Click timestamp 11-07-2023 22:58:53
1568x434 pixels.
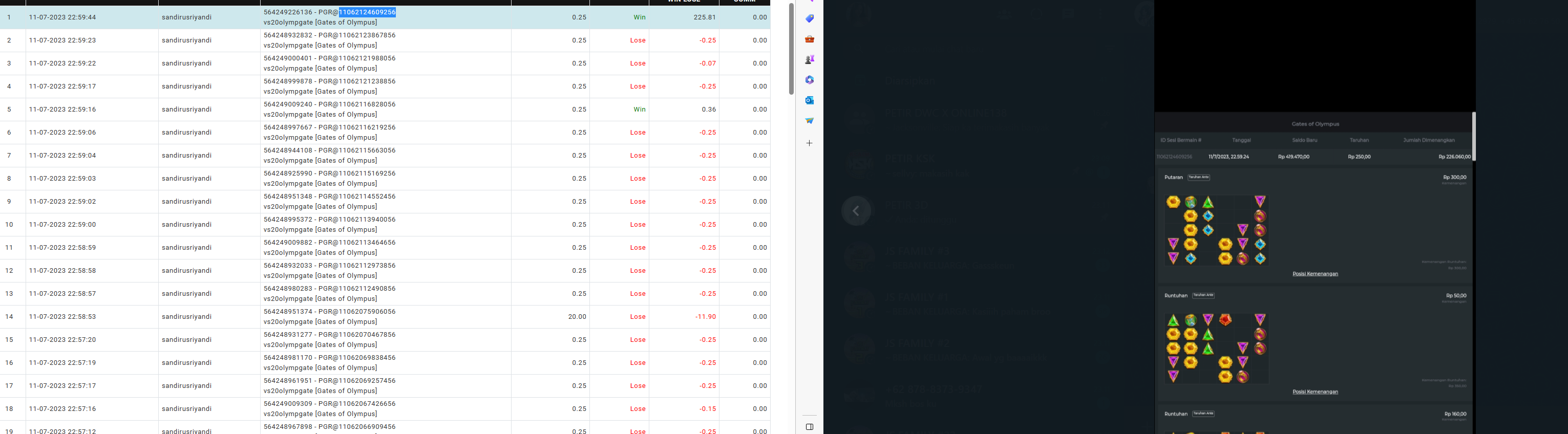pos(62,317)
